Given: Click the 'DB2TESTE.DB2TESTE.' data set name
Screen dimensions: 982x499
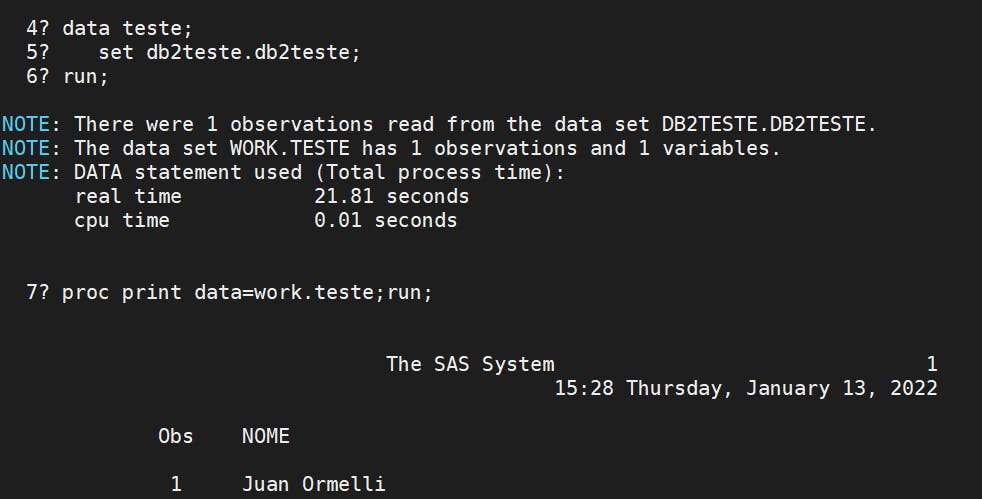Looking at the screenshot, I should pyautogui.click(x=769, y=124).
